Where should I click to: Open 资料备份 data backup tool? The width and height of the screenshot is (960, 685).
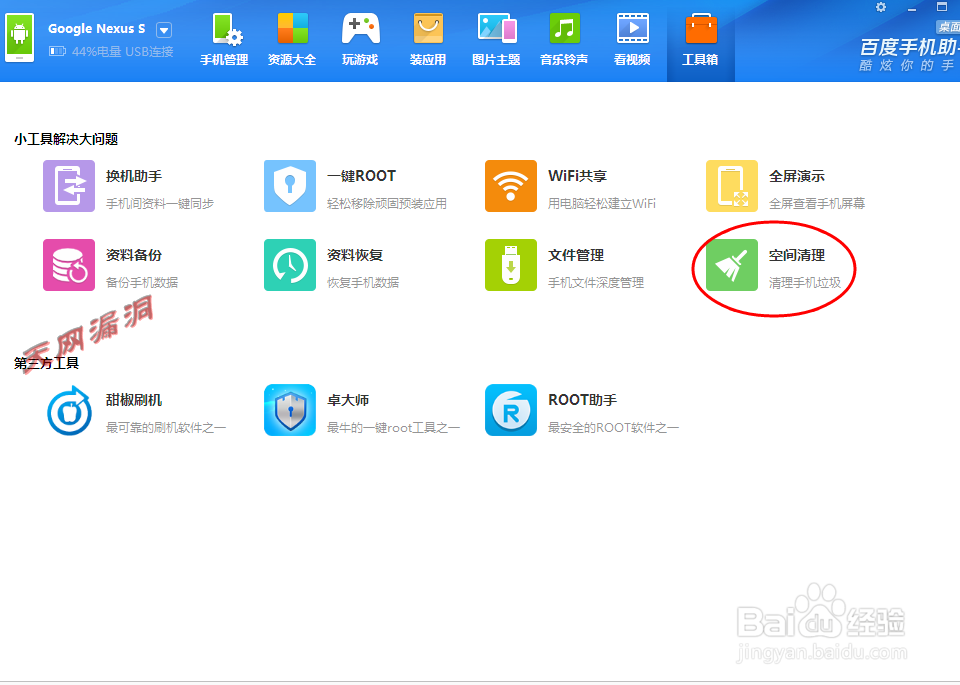68,265
